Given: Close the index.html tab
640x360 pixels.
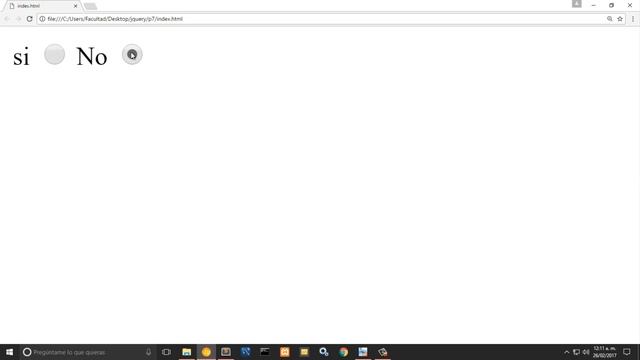Looking at the screenshot, I should tap(76, 6).
